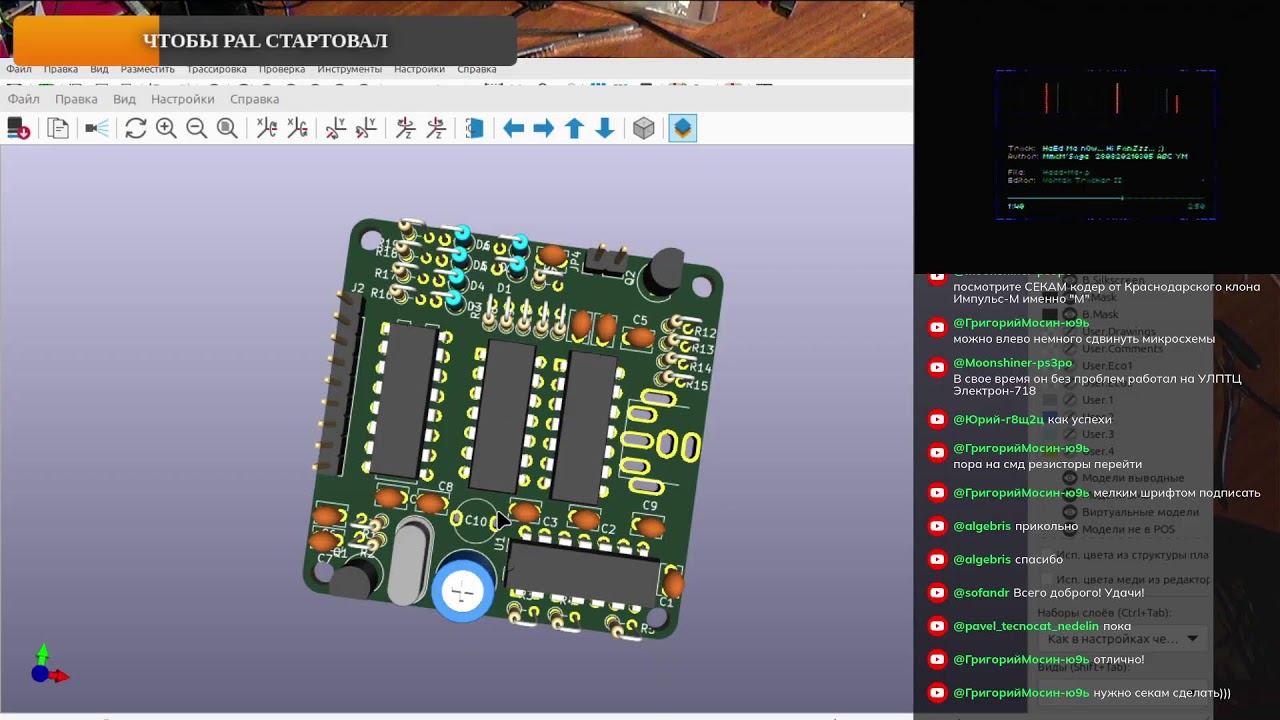This screenshot has height=720, width=1280.
Task: Enable raytracing render mode icon
Action: point(97,128)
